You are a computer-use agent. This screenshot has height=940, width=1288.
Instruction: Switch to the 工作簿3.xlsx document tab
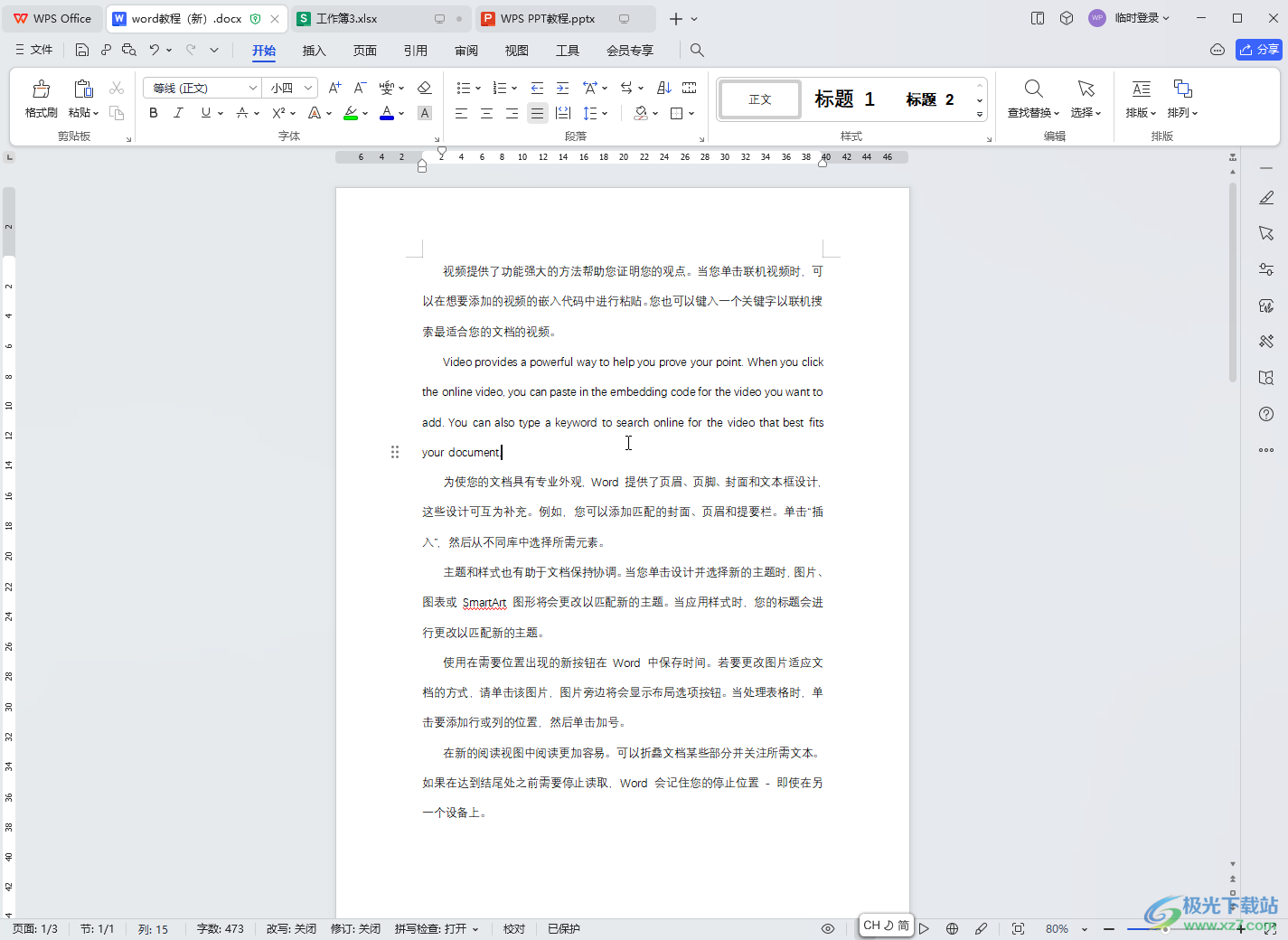(380, 18)
